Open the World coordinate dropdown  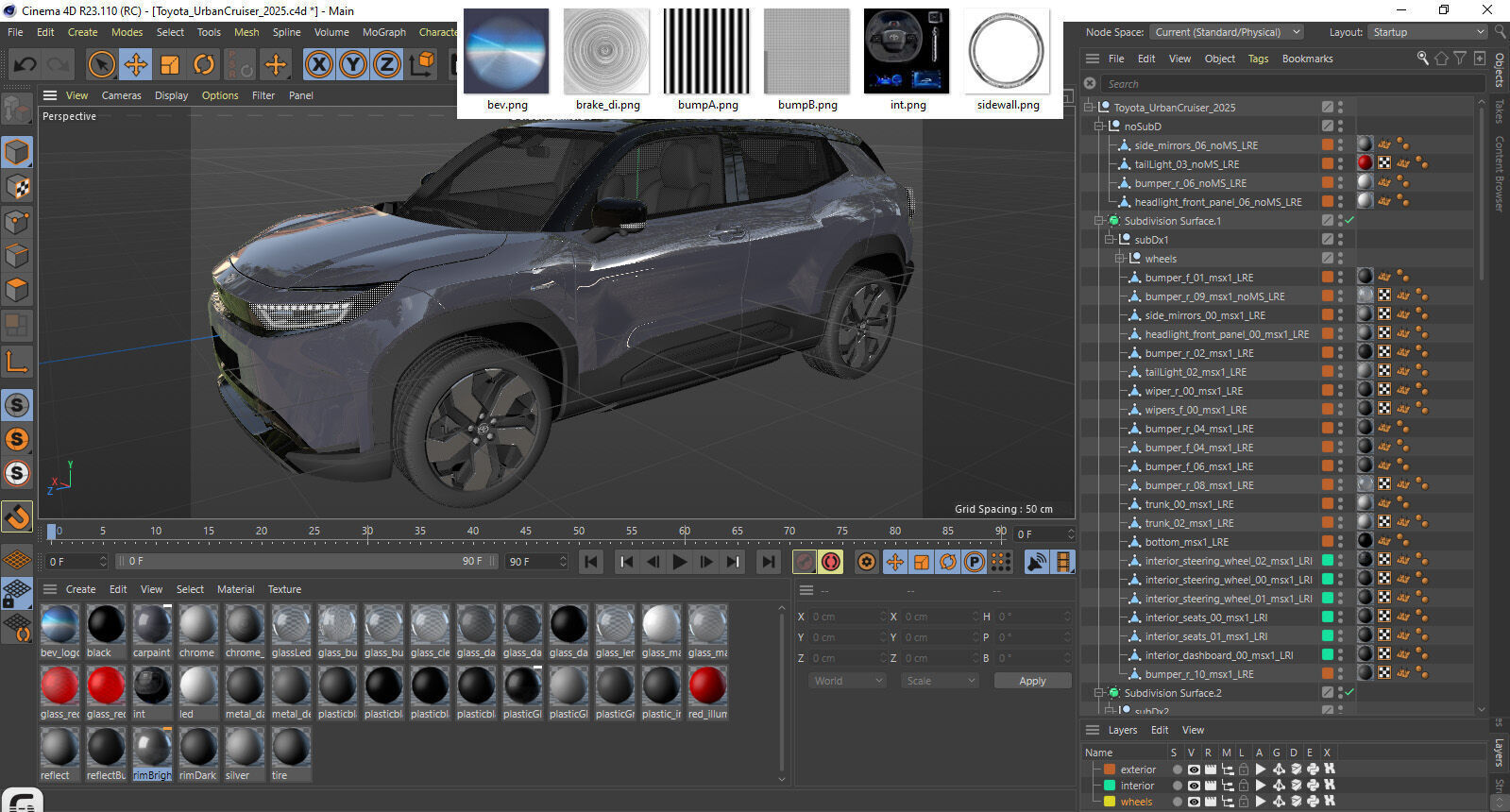pos(848,681)
